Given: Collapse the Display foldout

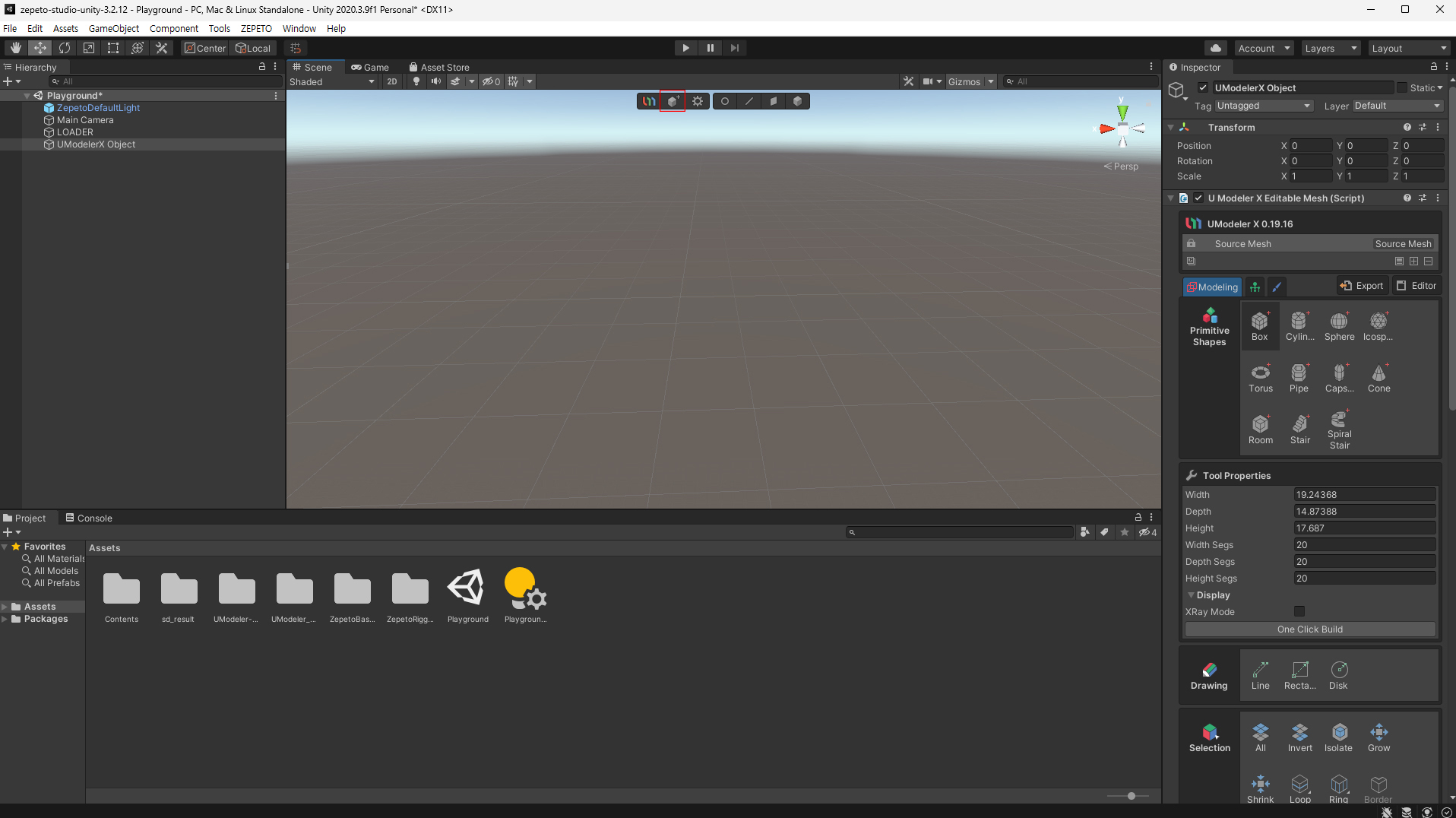Looking at the screenshot, I should (1191, 595).
